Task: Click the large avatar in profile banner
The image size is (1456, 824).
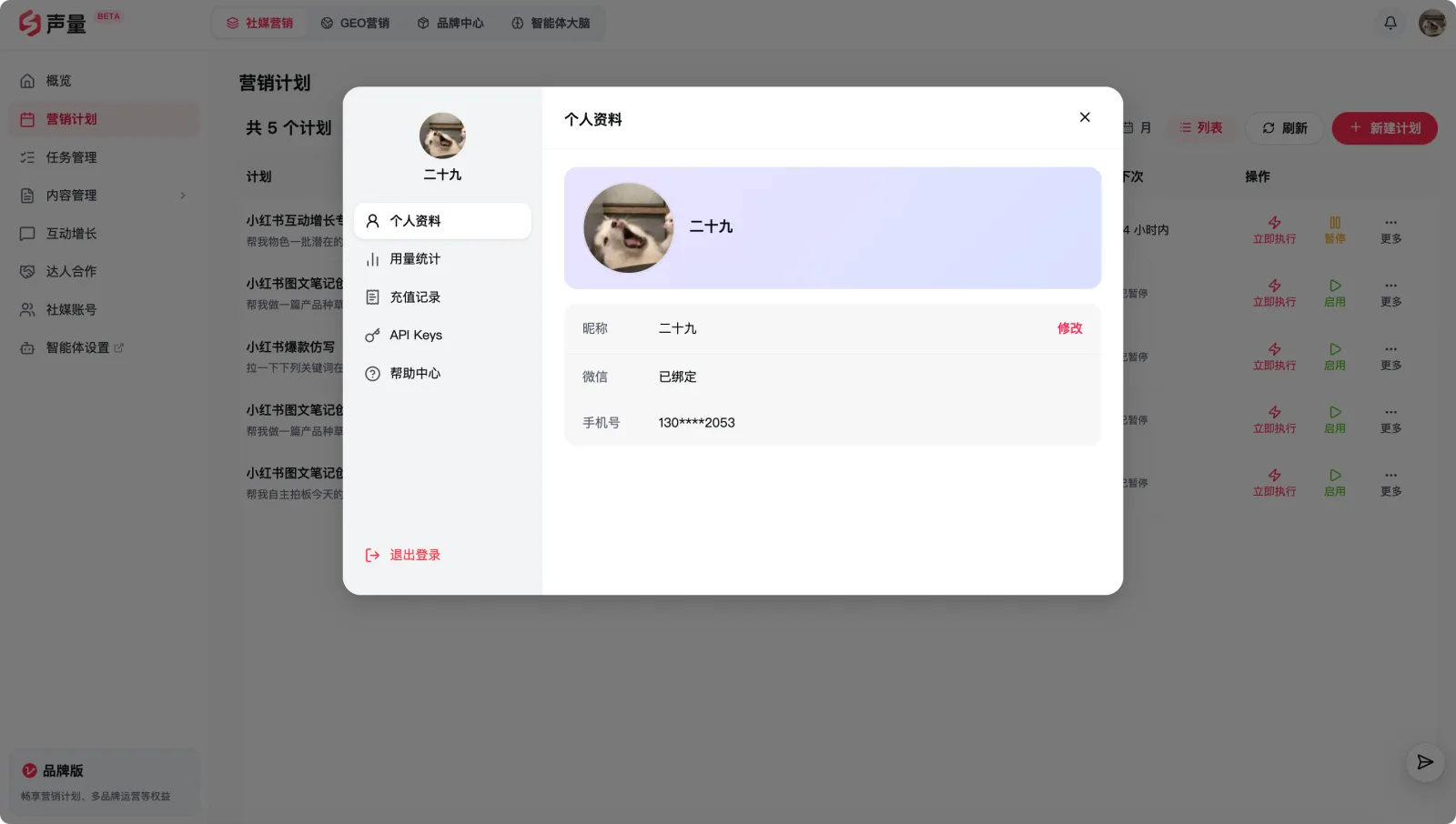Action: pyautogui.click(x=628, y=227)
